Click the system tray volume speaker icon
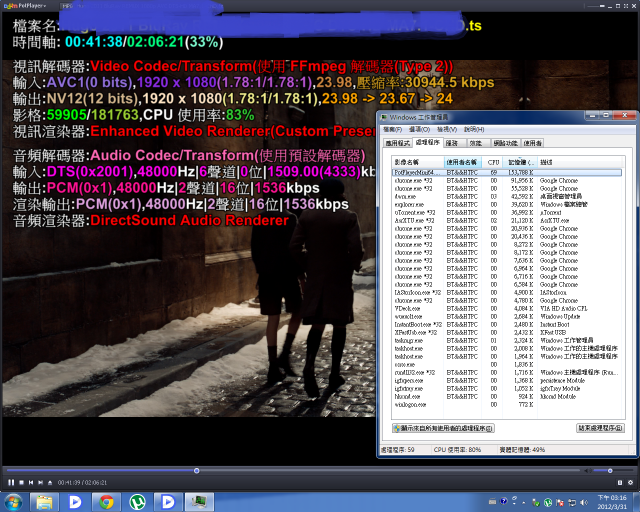640x512 pixels. 584,503
